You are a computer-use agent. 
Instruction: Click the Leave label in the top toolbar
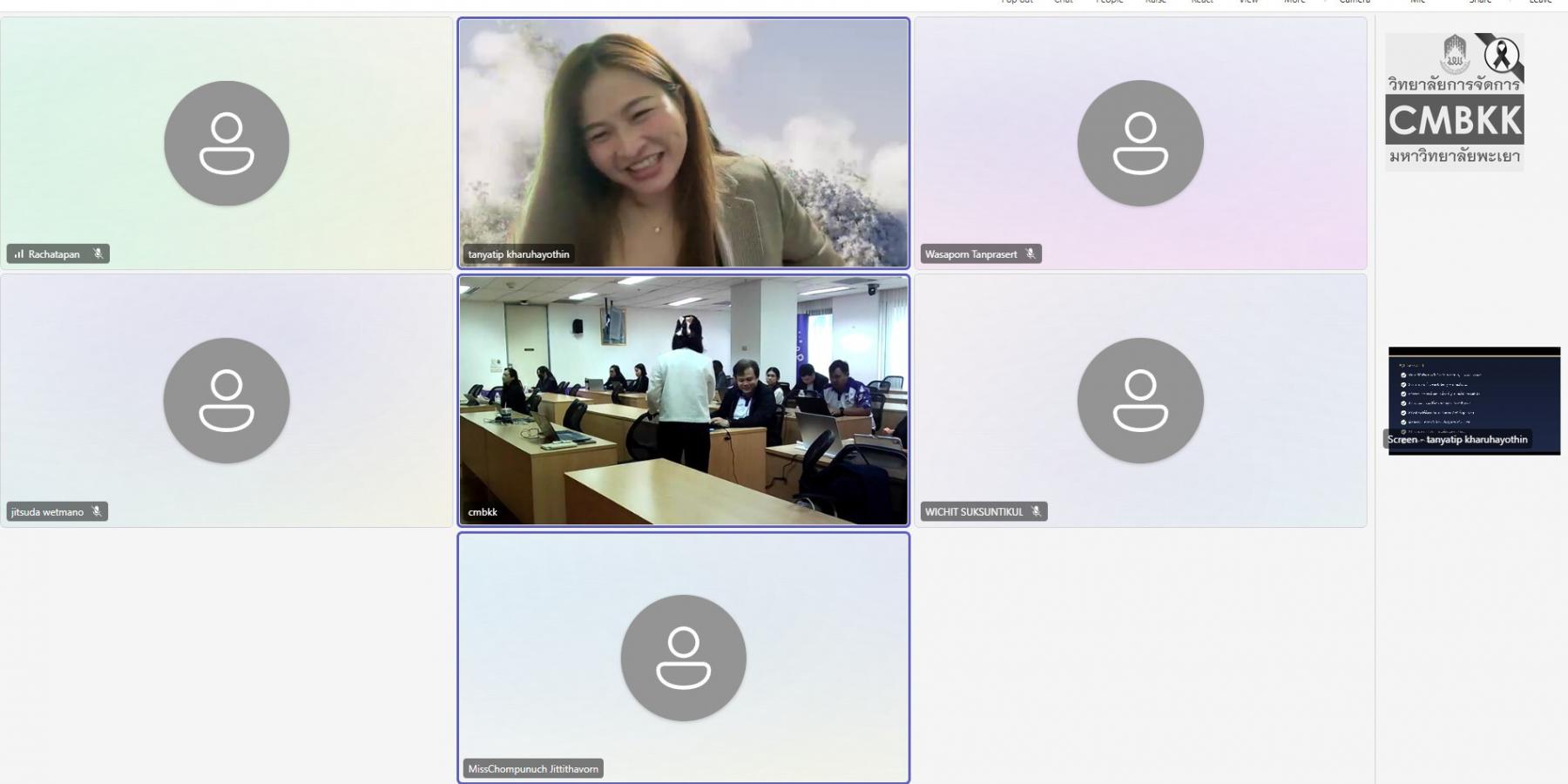tap(1539, 2)
